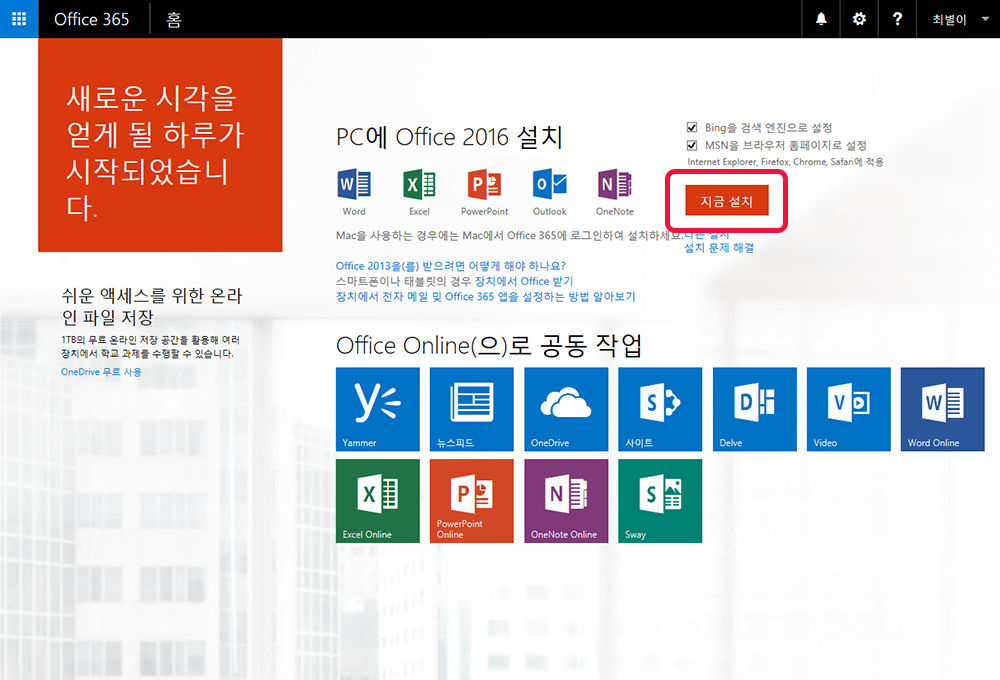
Task: Open the Excel Online tile
Action: [378, 501]
